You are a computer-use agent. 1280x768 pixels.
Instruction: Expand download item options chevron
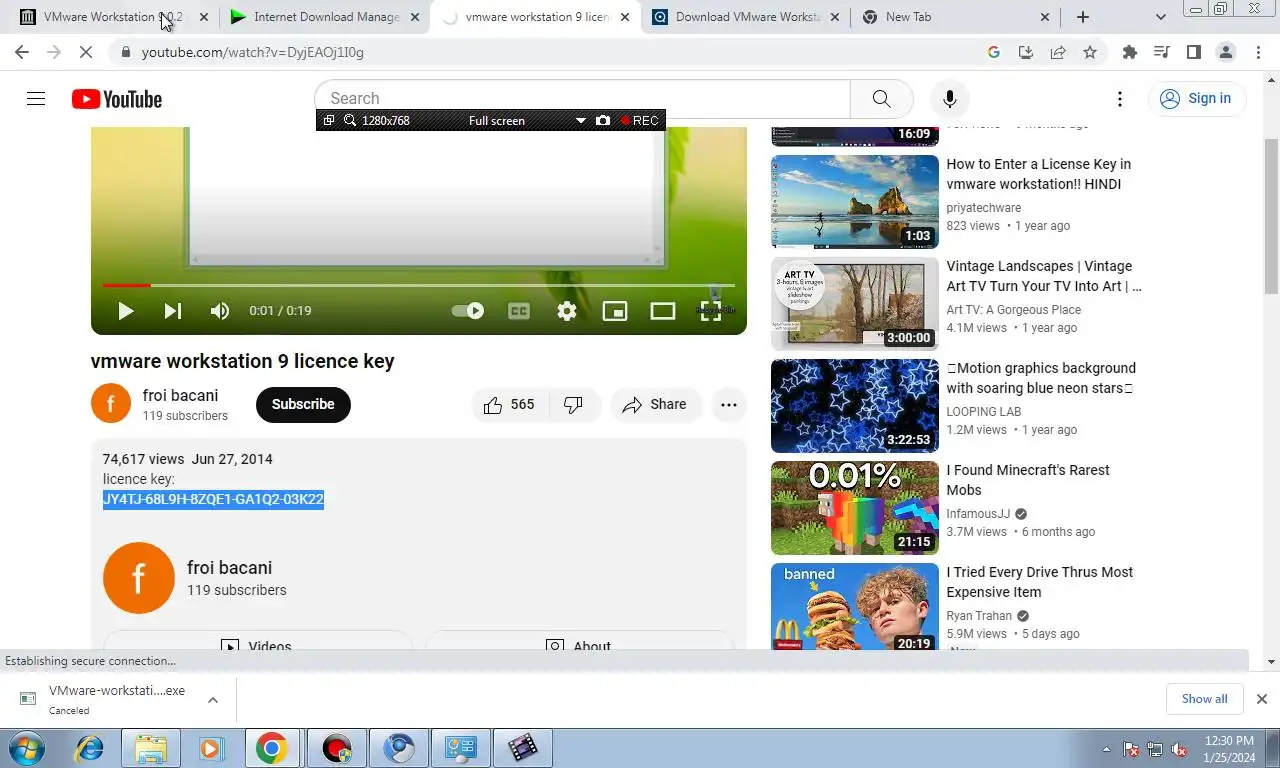213,700
